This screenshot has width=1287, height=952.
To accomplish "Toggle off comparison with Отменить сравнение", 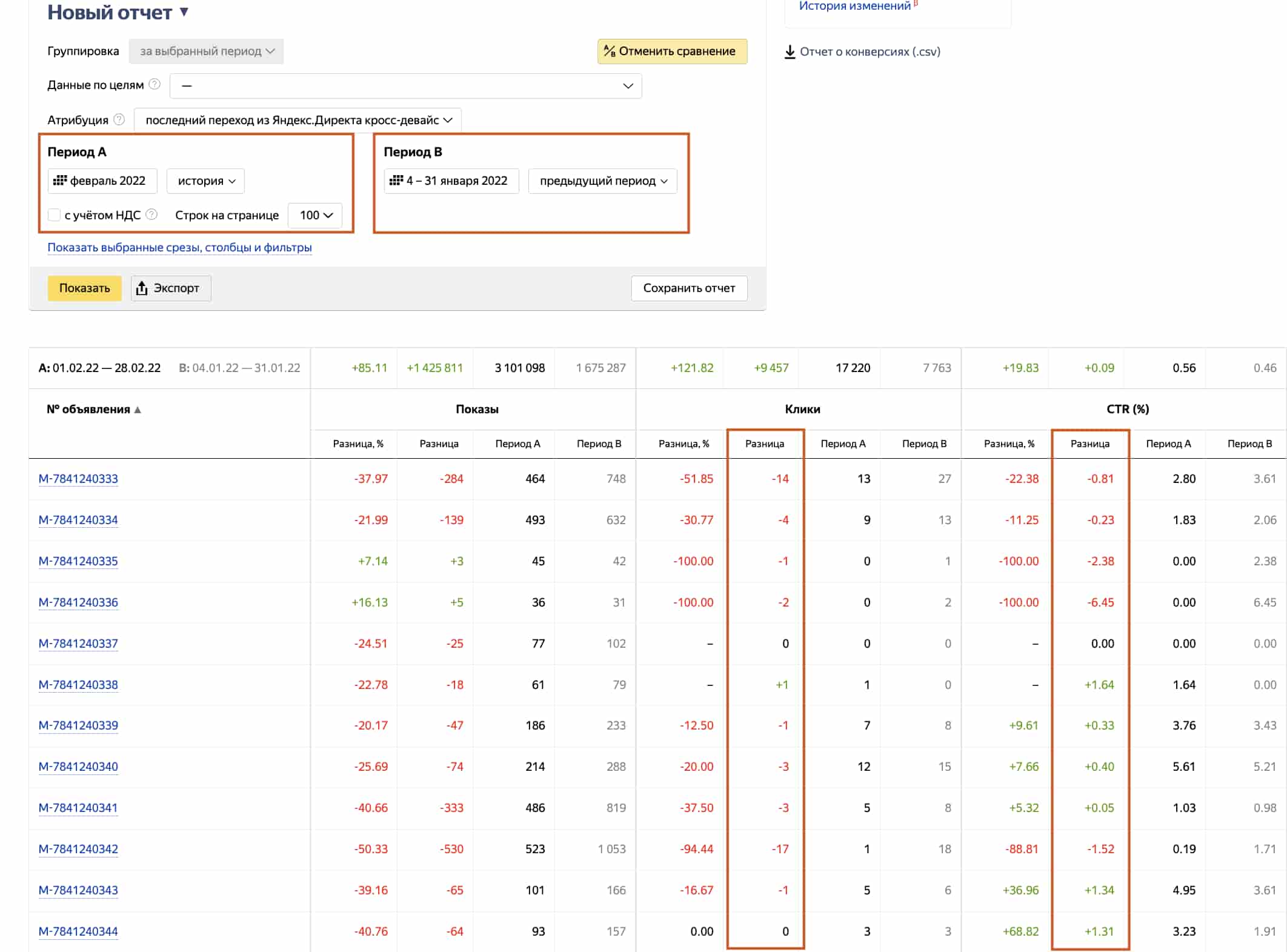I will click(x=672, y=52).
